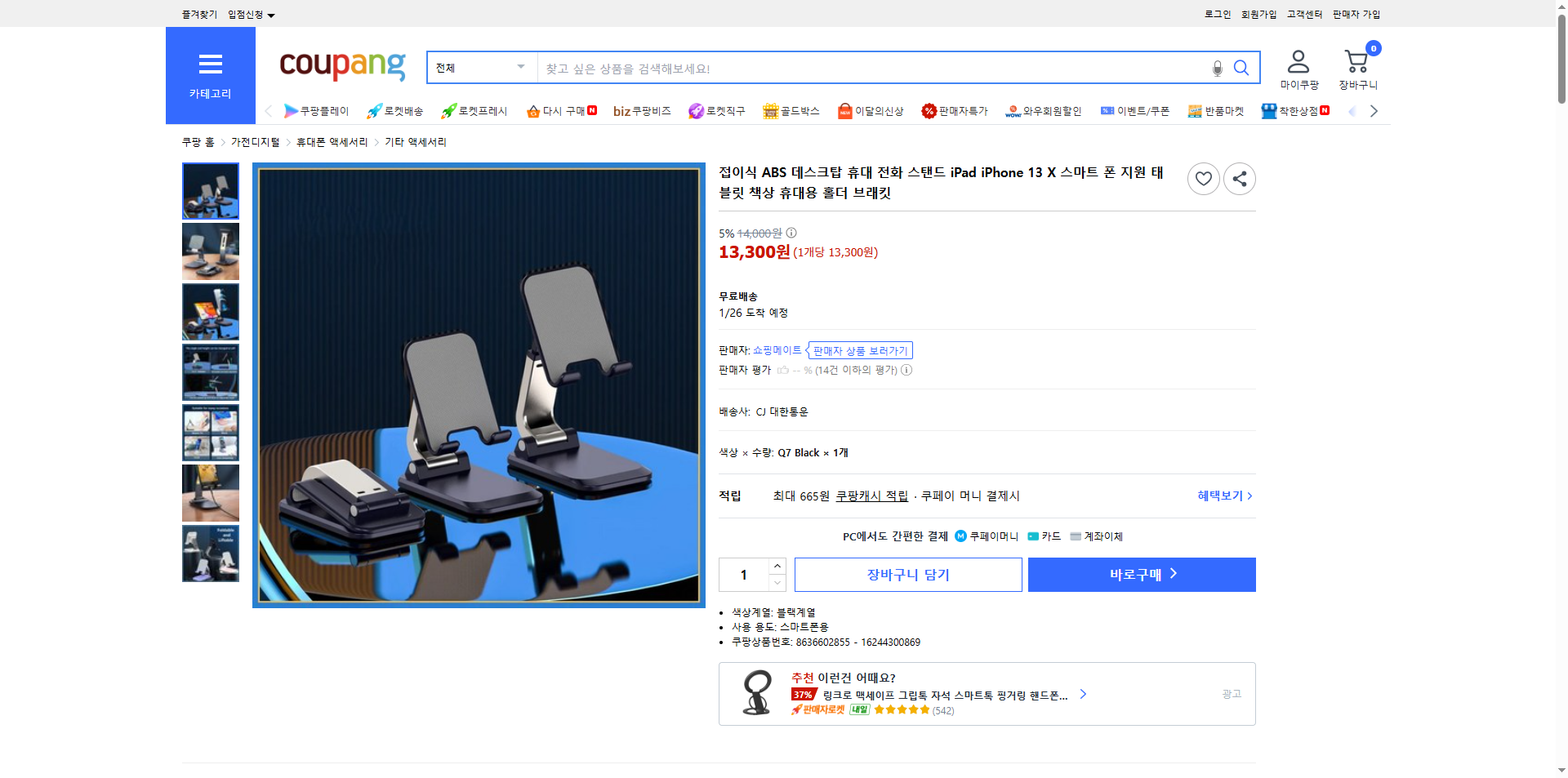Screen dimensions: 1568x778
Task: Click the voice search microphone icon
Action: coord(1217,68)
